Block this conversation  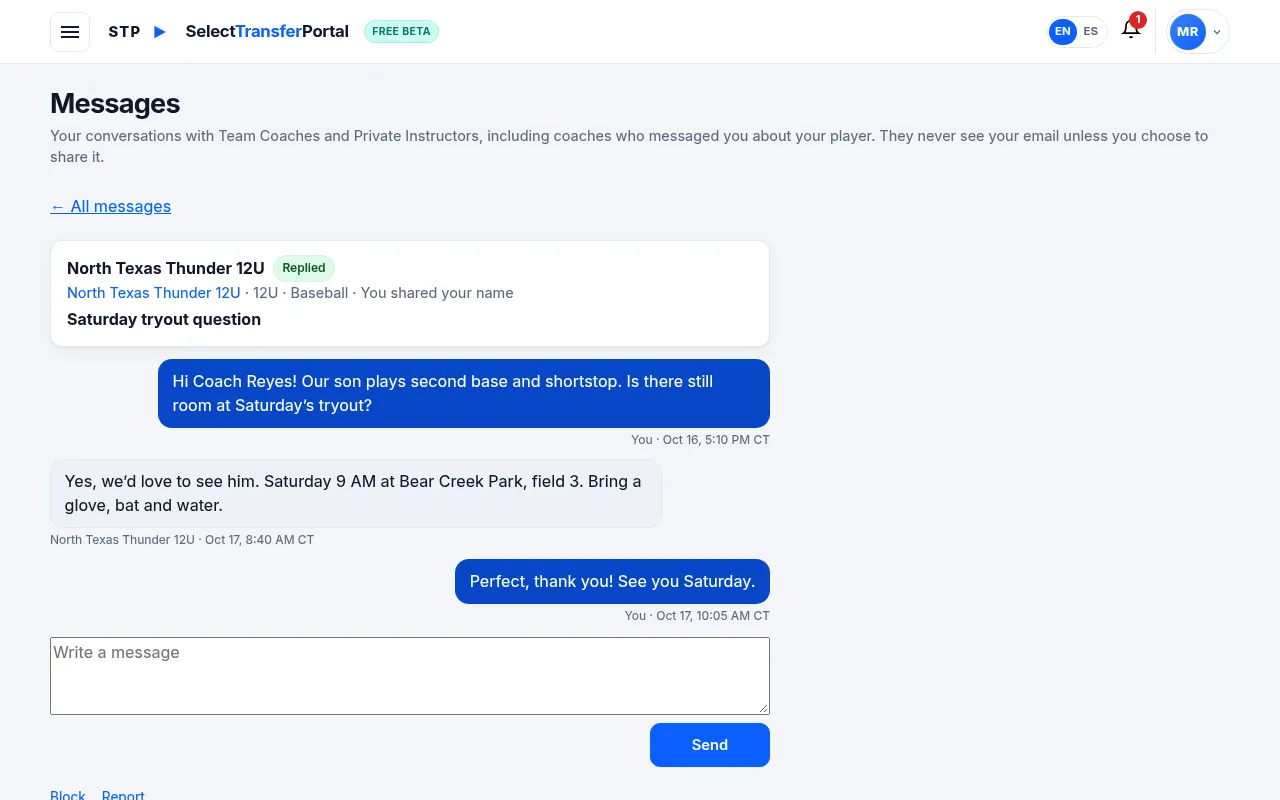[68, 795]
